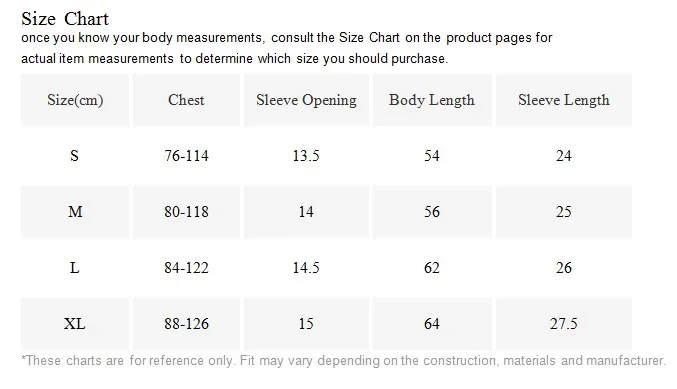677x389 pixels.
Task: Click the Size Chart heading
Action: (x=65, y=19)
